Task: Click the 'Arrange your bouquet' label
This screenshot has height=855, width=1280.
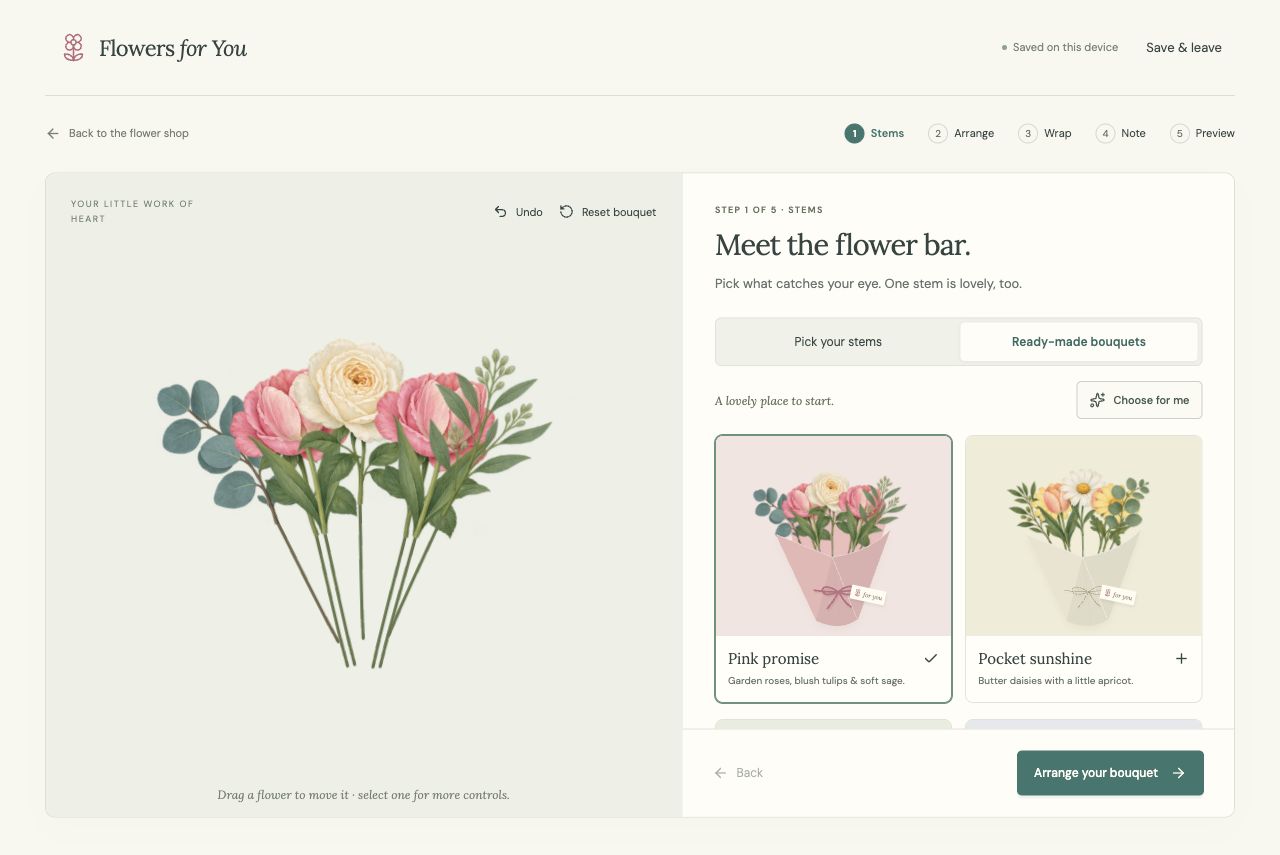Action: pos(1096,773)
